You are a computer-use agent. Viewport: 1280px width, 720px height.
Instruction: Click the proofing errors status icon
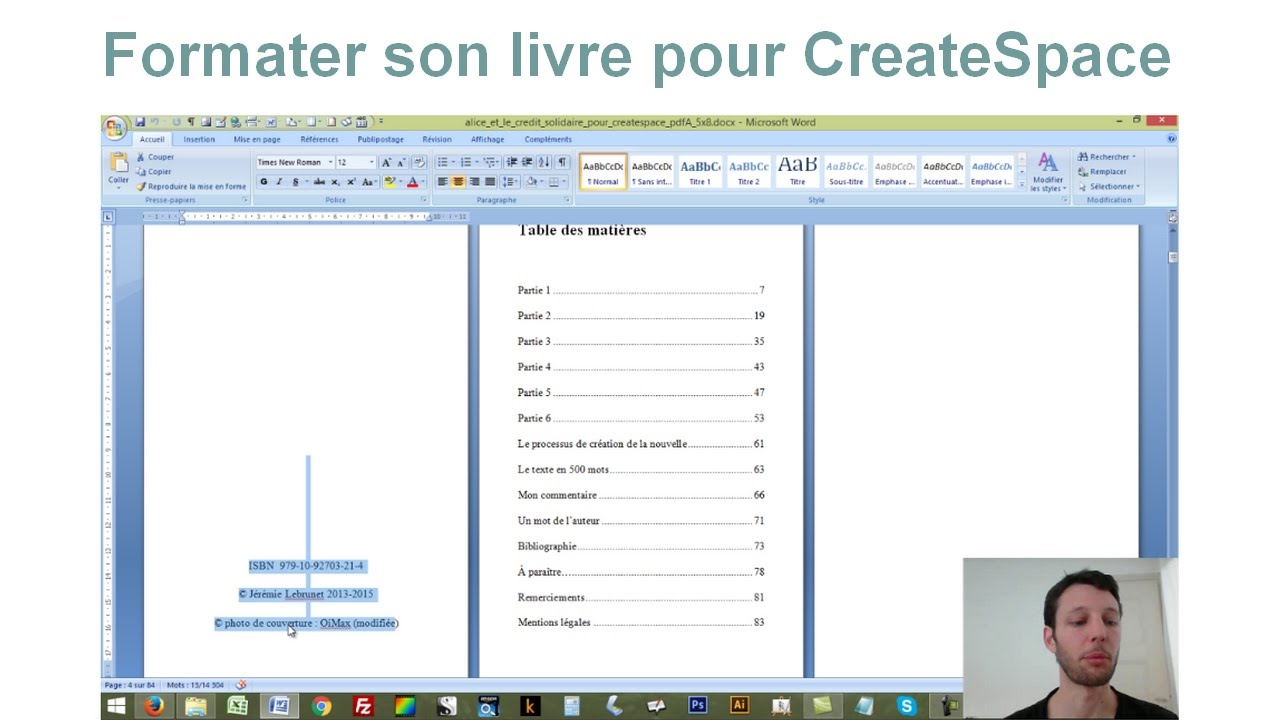(x=241, y=685)
